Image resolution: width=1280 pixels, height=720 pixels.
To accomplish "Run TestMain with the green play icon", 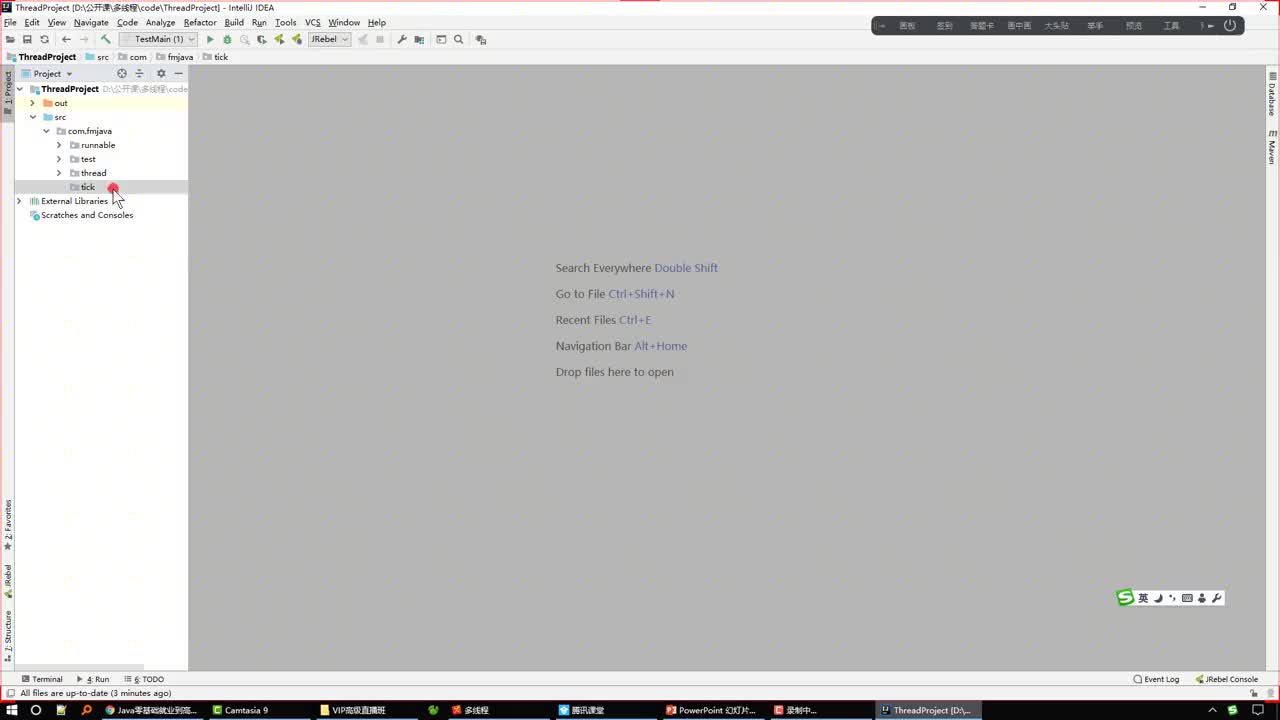I will click(210, 40).
